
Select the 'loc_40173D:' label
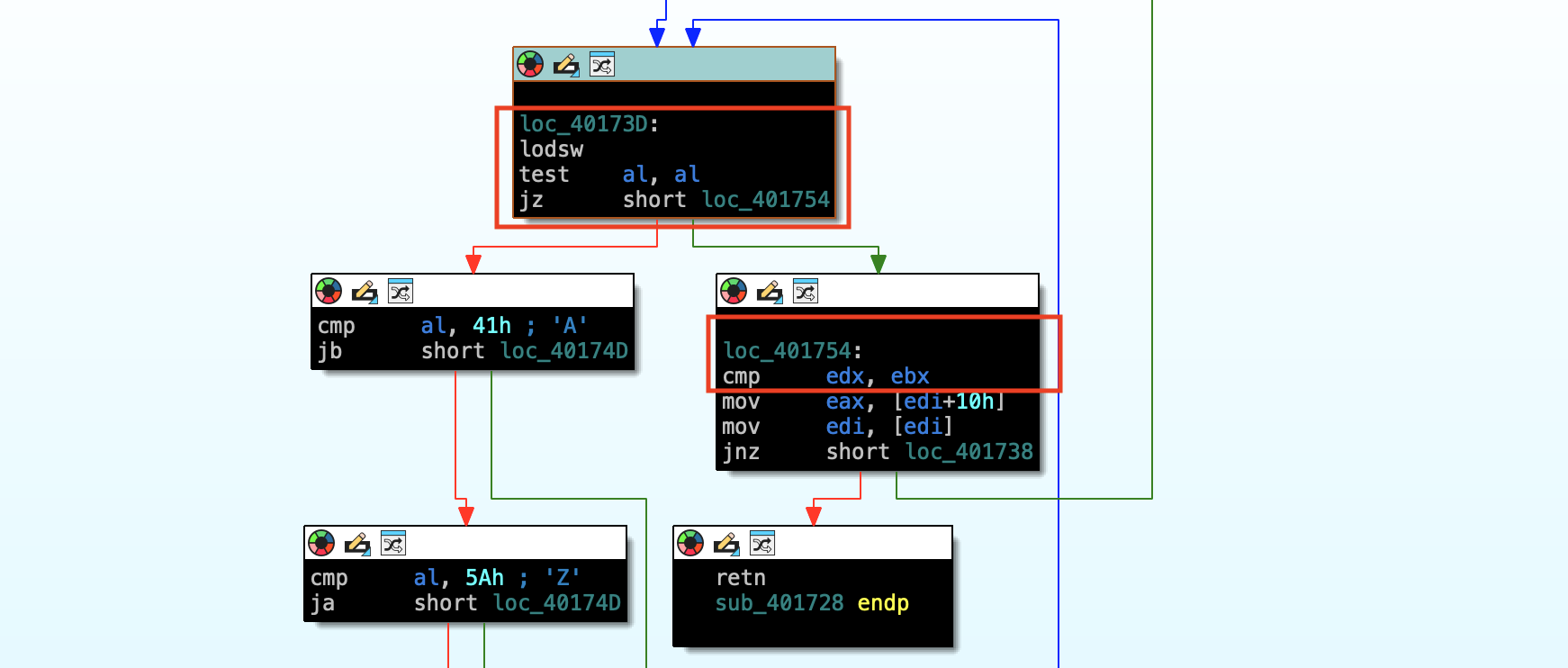point(590,124)
